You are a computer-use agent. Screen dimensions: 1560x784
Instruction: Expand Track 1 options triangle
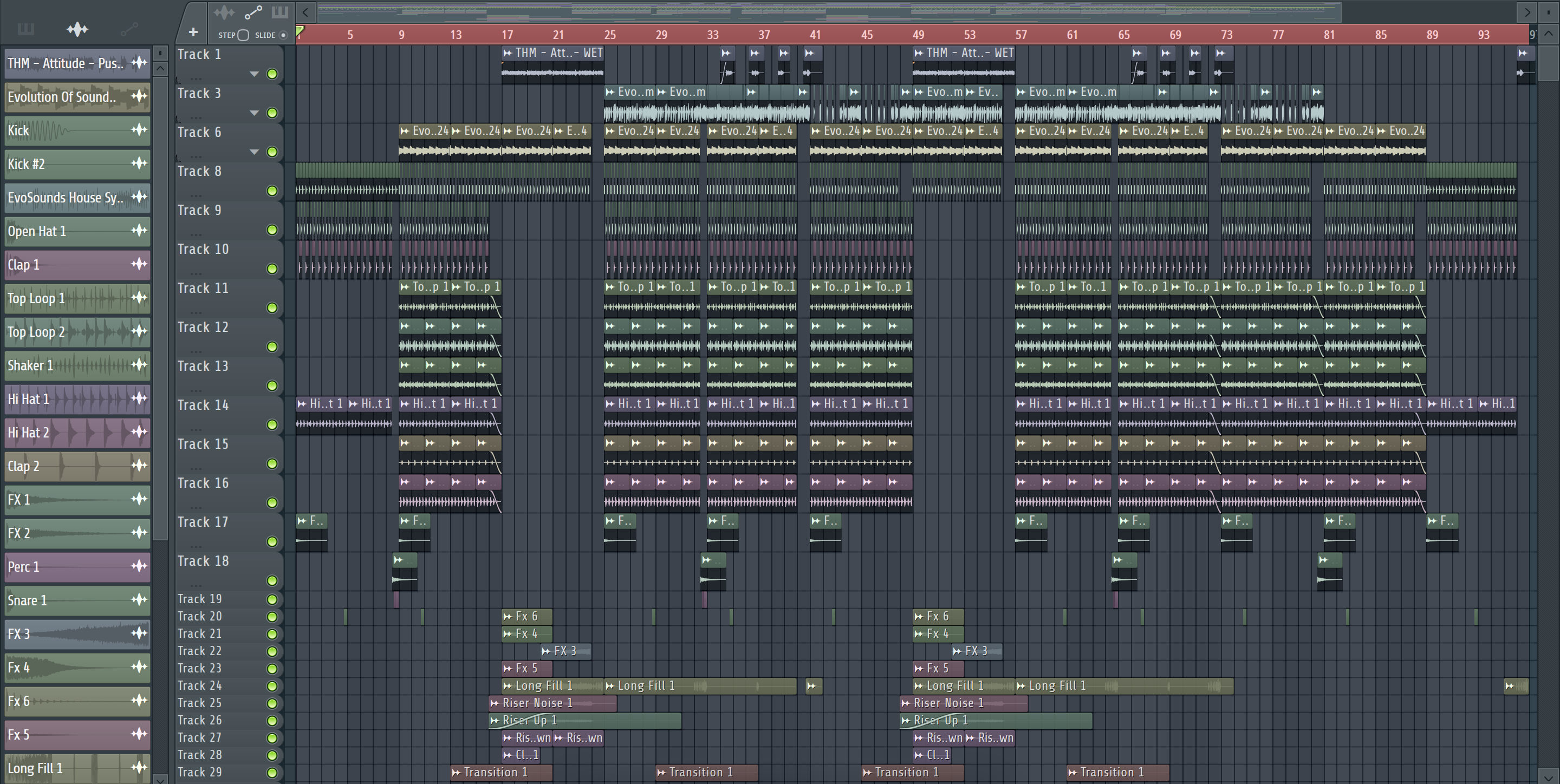click(255, 74)
